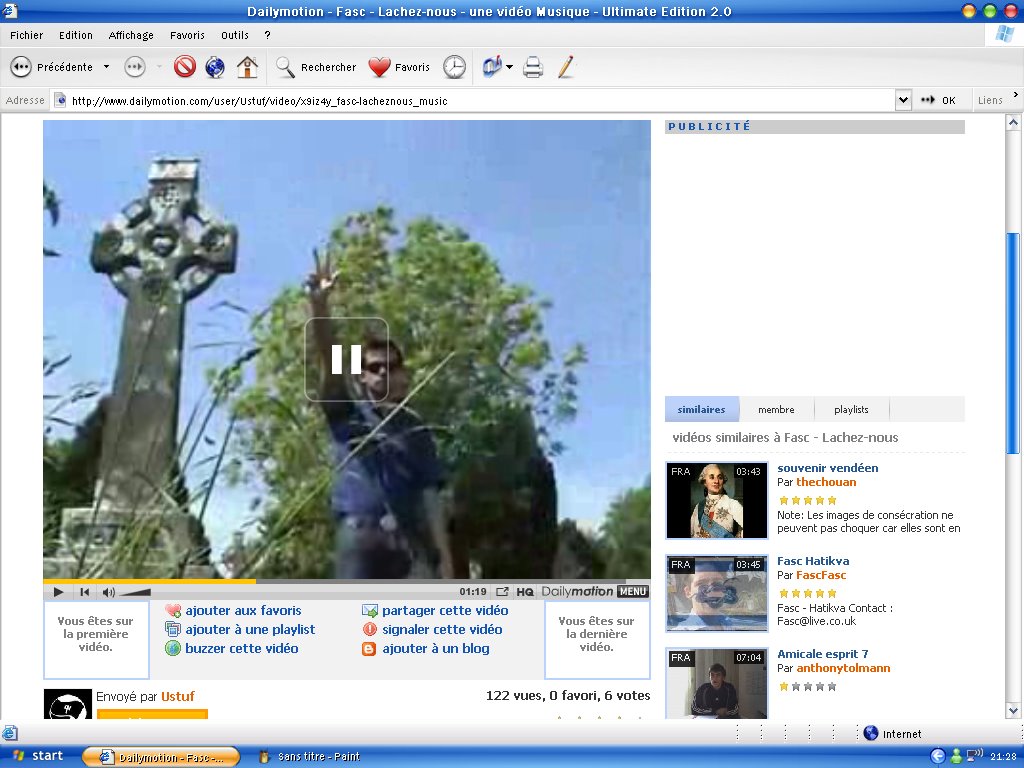1024x768 pixels.
Task: Toggle HQ quality on player
Action: click(524, 592)
